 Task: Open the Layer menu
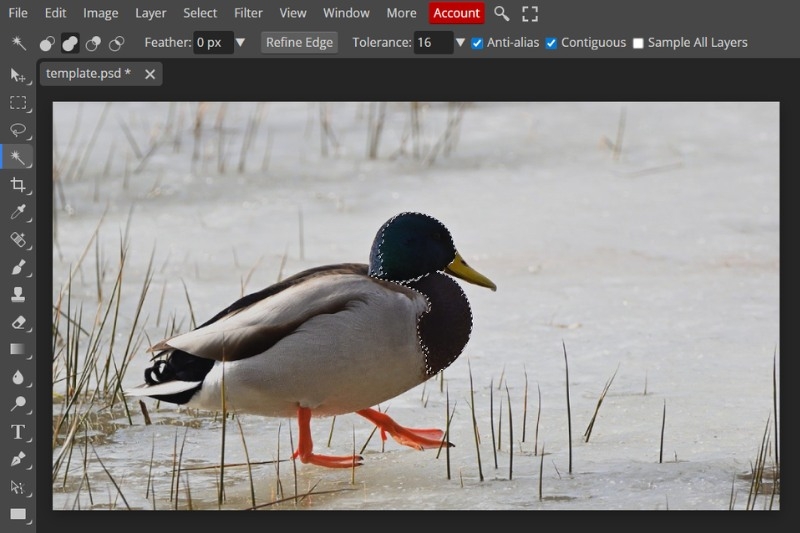coord(151,13)
